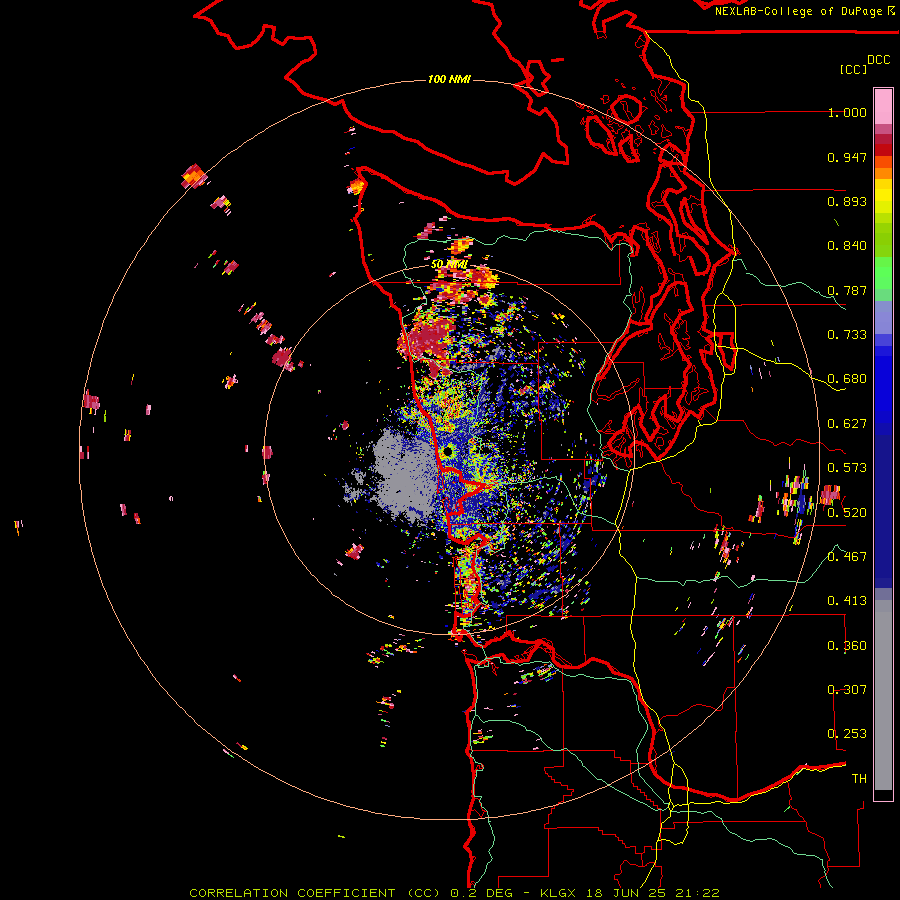Select the 0.413 scale value
Screen dimensions: 900x900
pyautogui.click(x=847, y=601)
